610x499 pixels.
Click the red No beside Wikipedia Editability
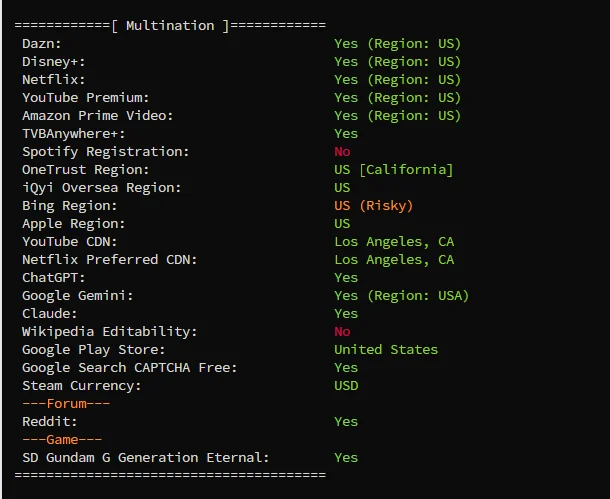[342, 332]
